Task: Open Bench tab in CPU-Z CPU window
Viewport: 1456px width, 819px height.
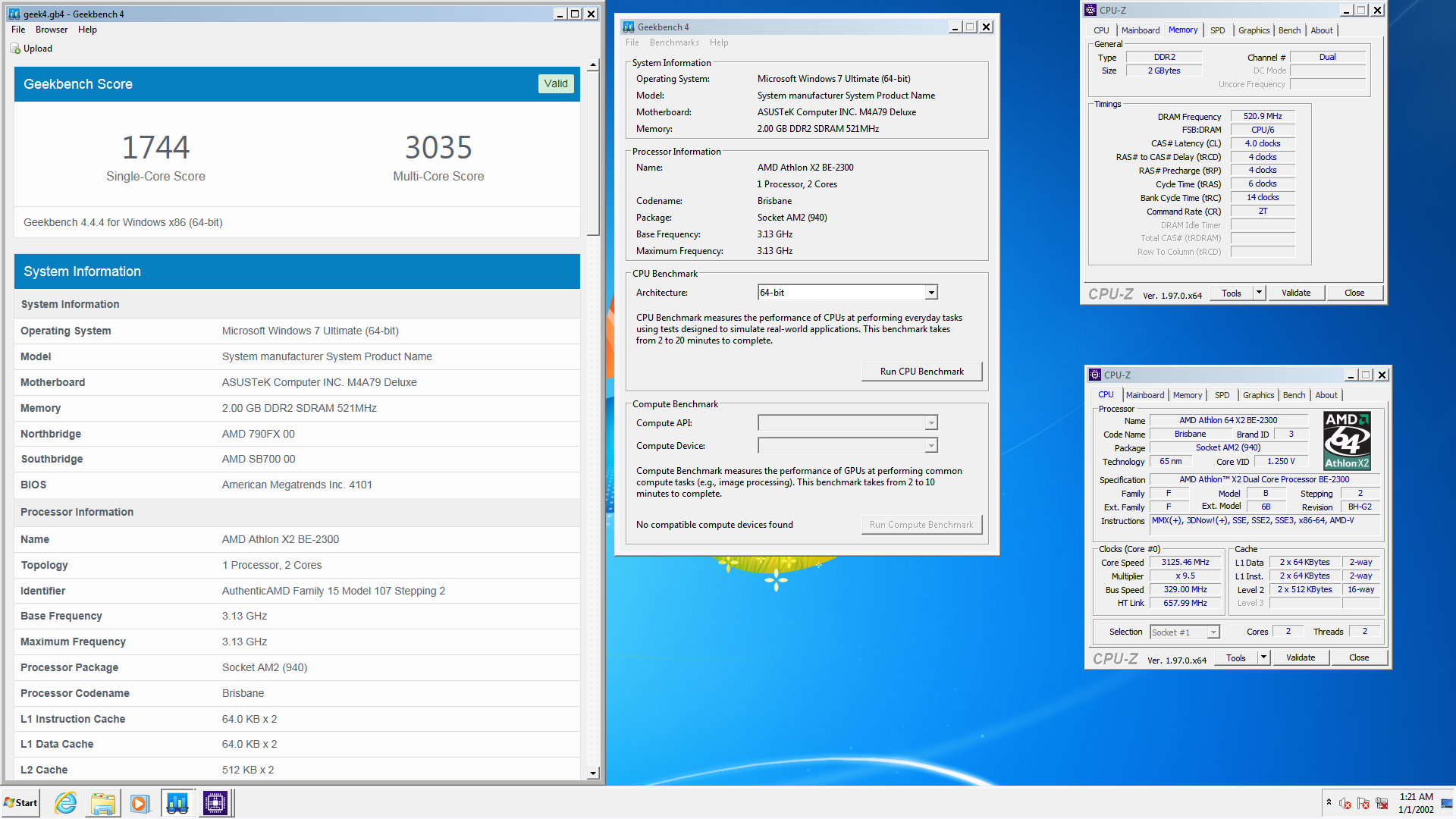Action: (1294, 395)
